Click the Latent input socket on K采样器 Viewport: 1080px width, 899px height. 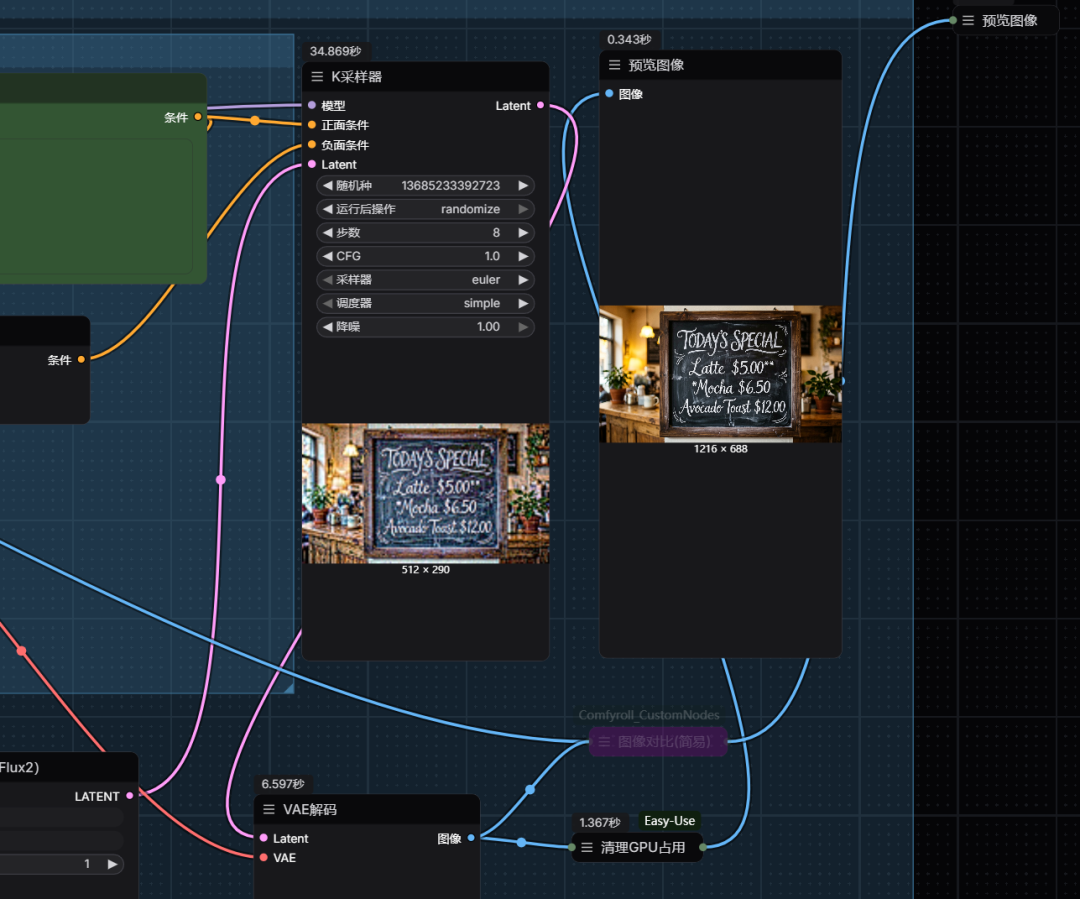312,164
